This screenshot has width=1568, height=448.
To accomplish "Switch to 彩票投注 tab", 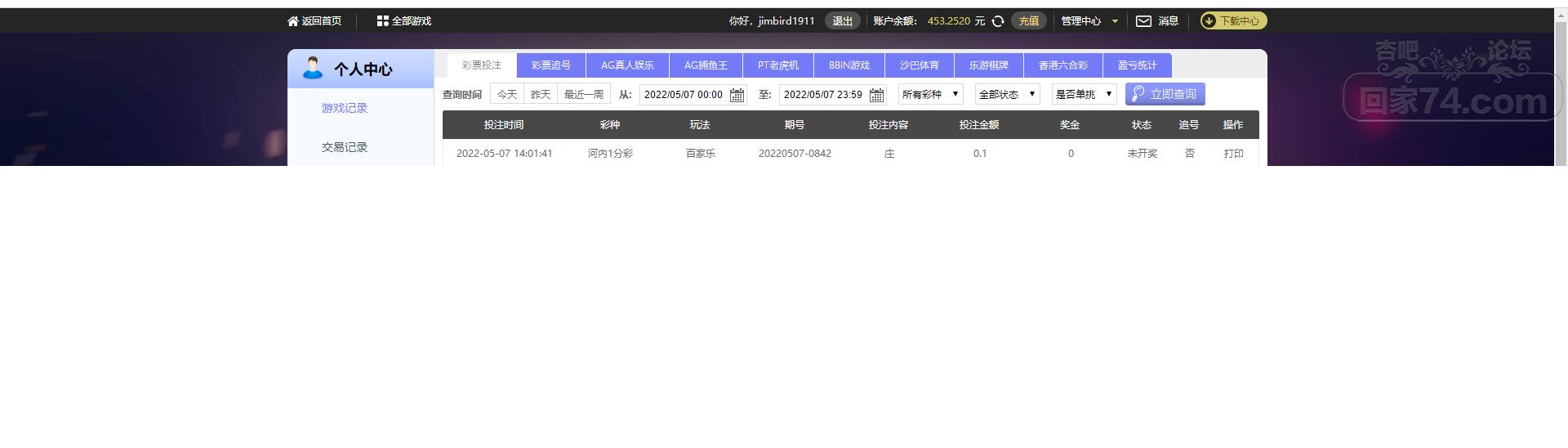I will click(482, 65).
